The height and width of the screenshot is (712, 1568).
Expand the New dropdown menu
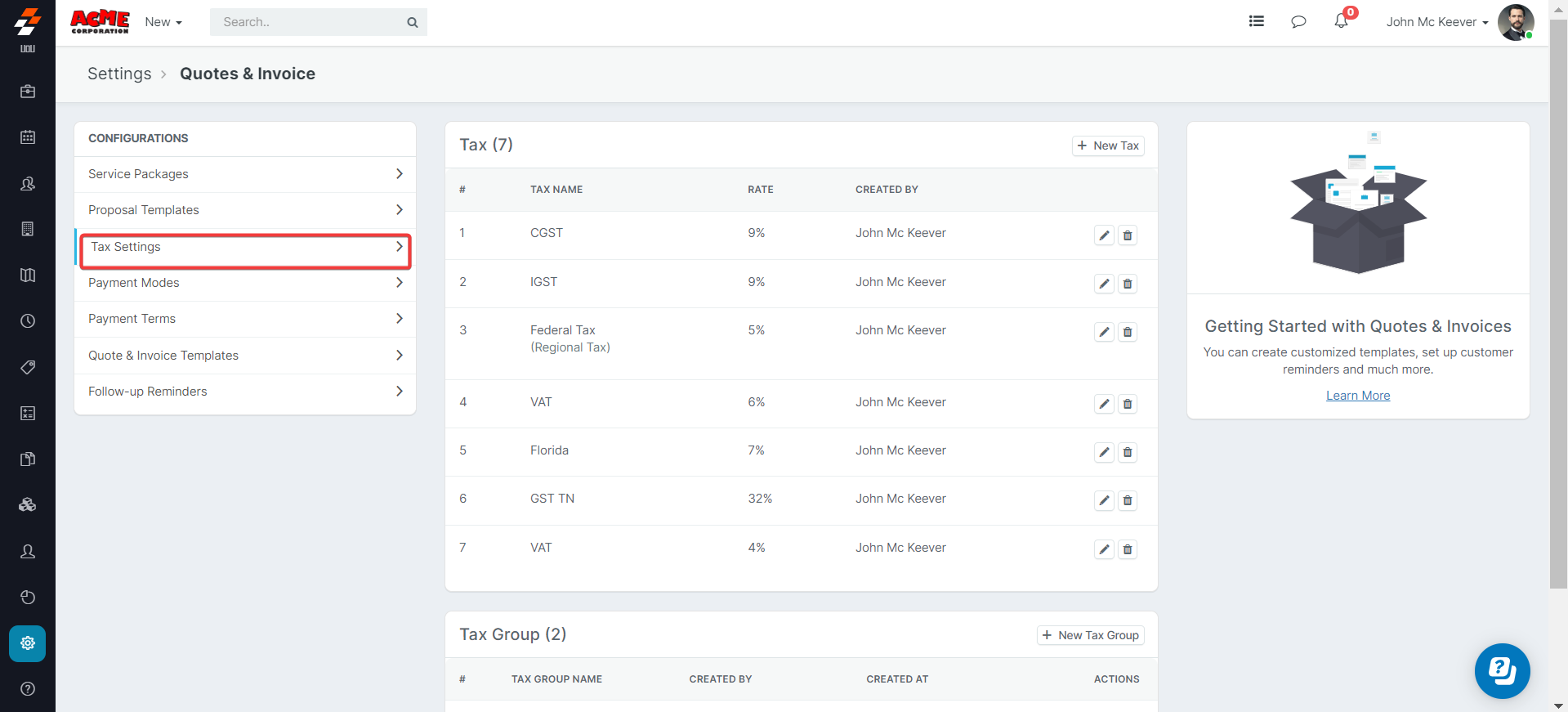(x=163, y=22)
